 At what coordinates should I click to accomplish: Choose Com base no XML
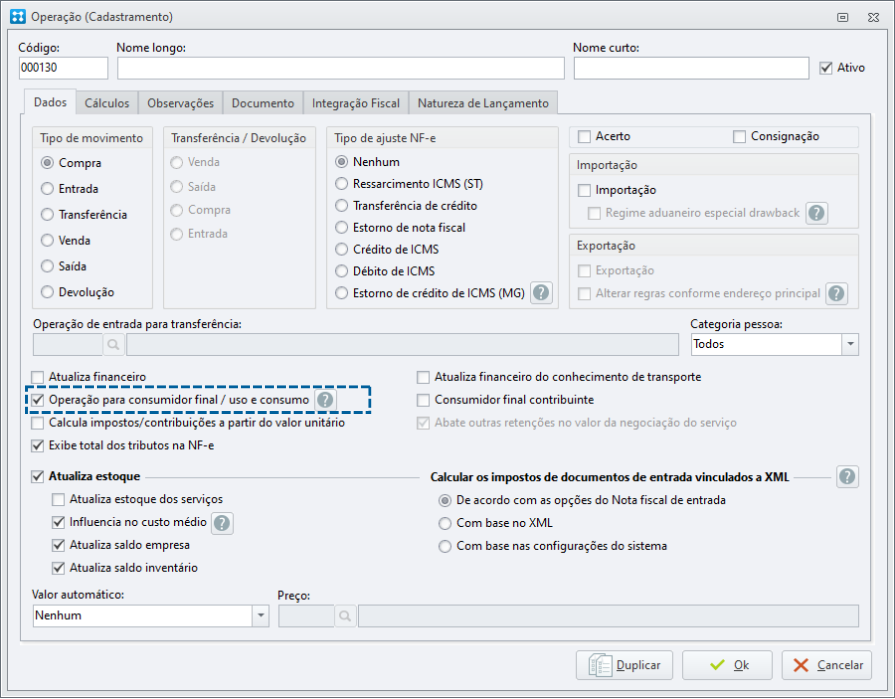[x=445, y=523]
